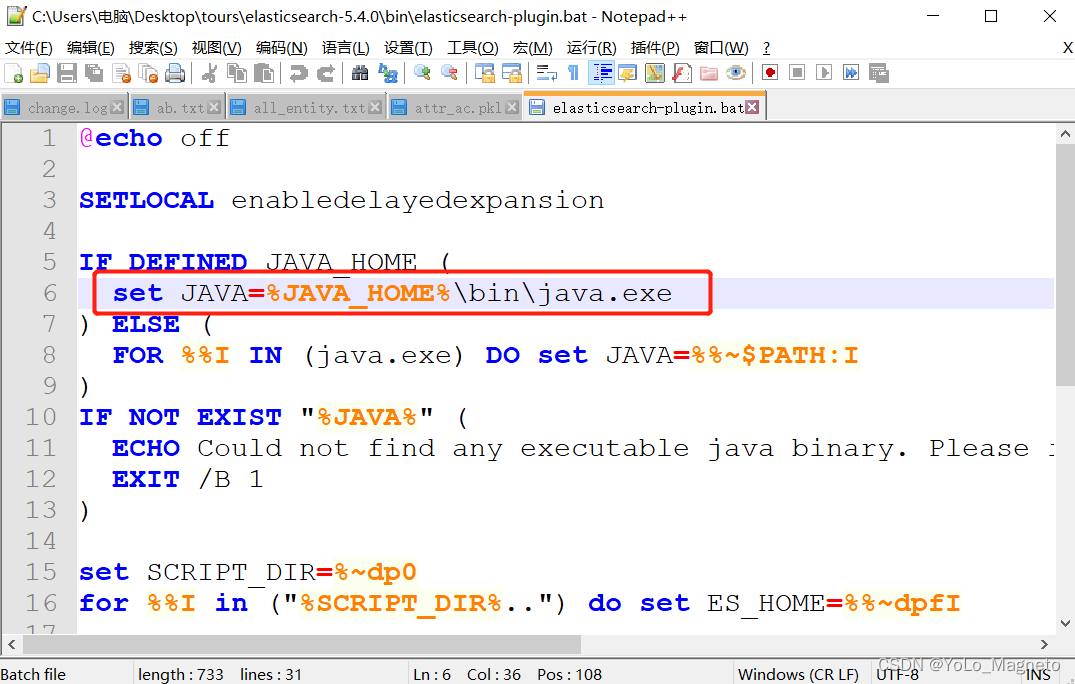Open an existing file

tap(39, 73)
